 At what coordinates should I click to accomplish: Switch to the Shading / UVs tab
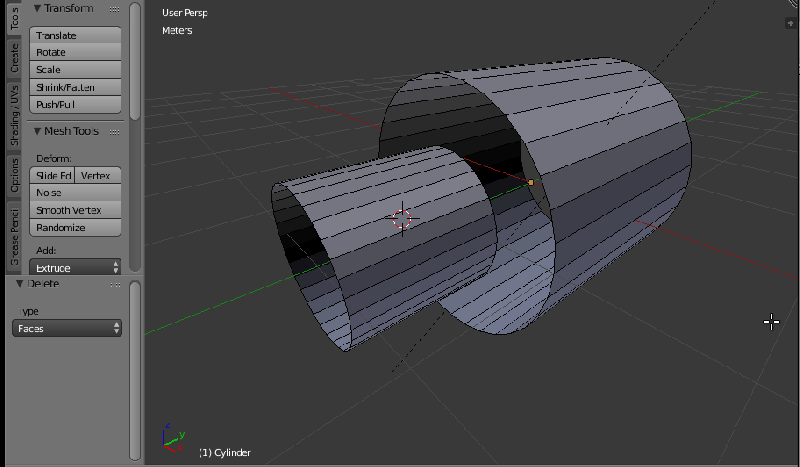tap(14, 115)
